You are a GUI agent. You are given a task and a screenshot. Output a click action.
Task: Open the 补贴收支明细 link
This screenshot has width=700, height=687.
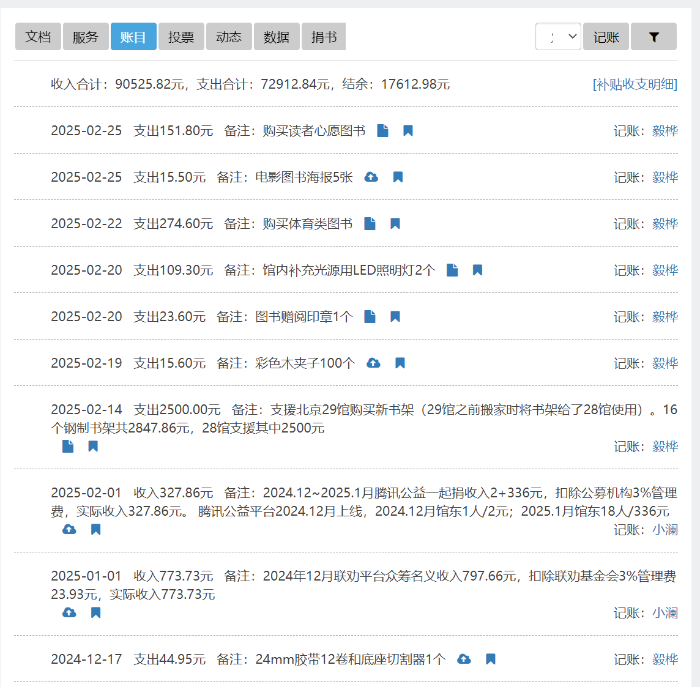coord(635,84)
